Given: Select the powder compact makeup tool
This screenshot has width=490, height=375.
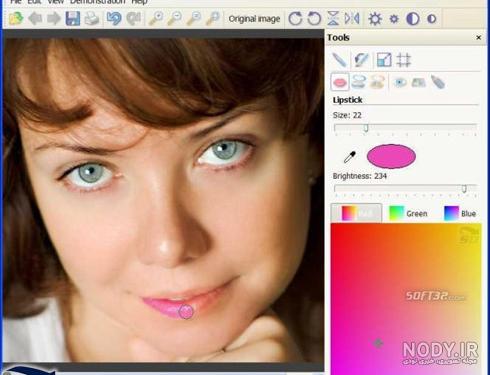Looking at the screenshot, I should tap(359, 82).
